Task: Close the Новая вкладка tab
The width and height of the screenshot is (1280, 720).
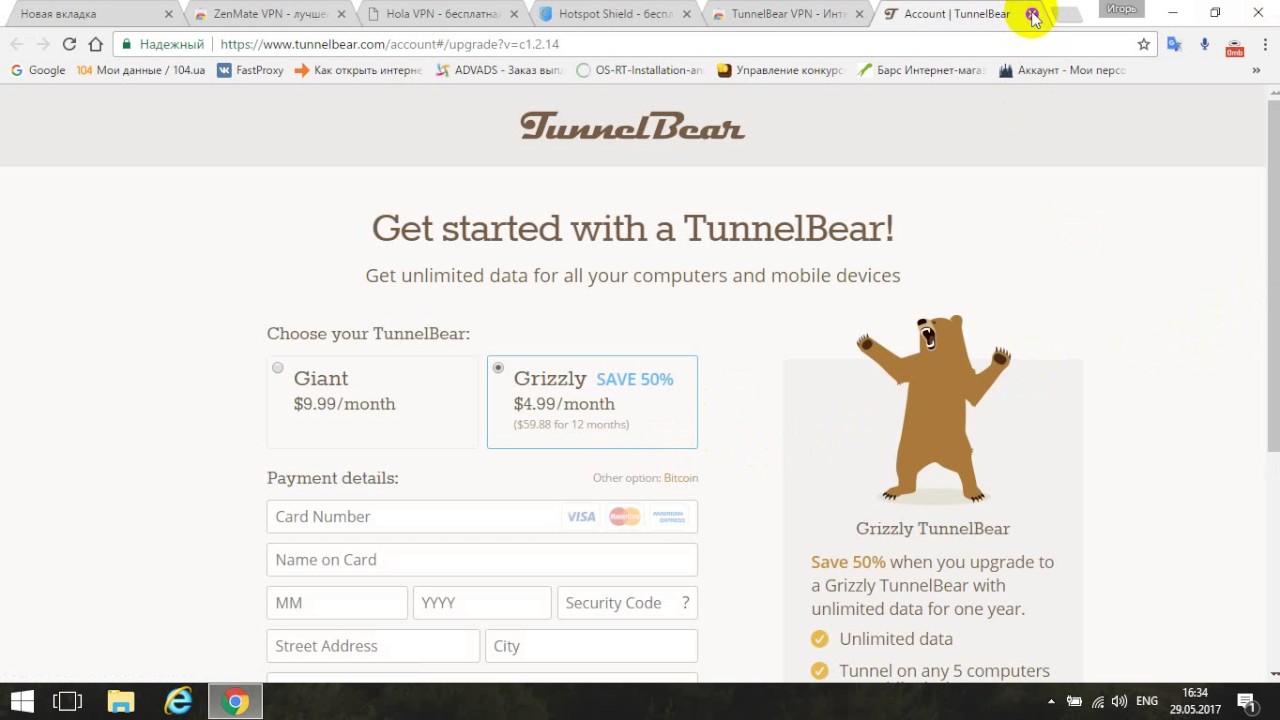Action: [168, 14]
